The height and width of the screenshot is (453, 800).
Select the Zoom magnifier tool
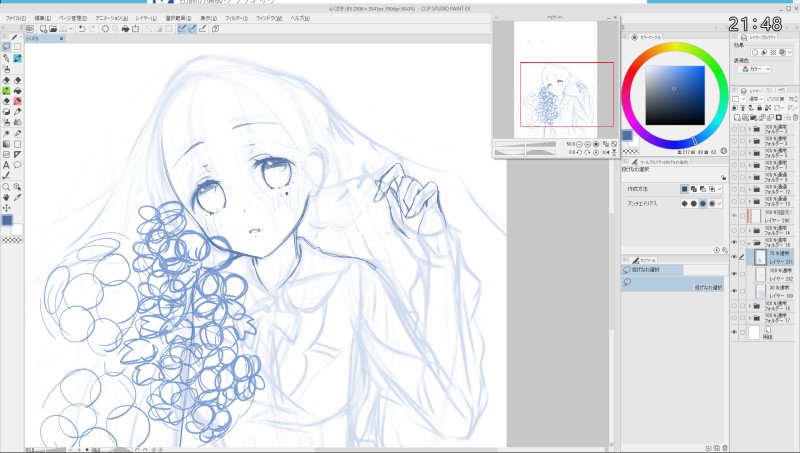pos(6,187)
